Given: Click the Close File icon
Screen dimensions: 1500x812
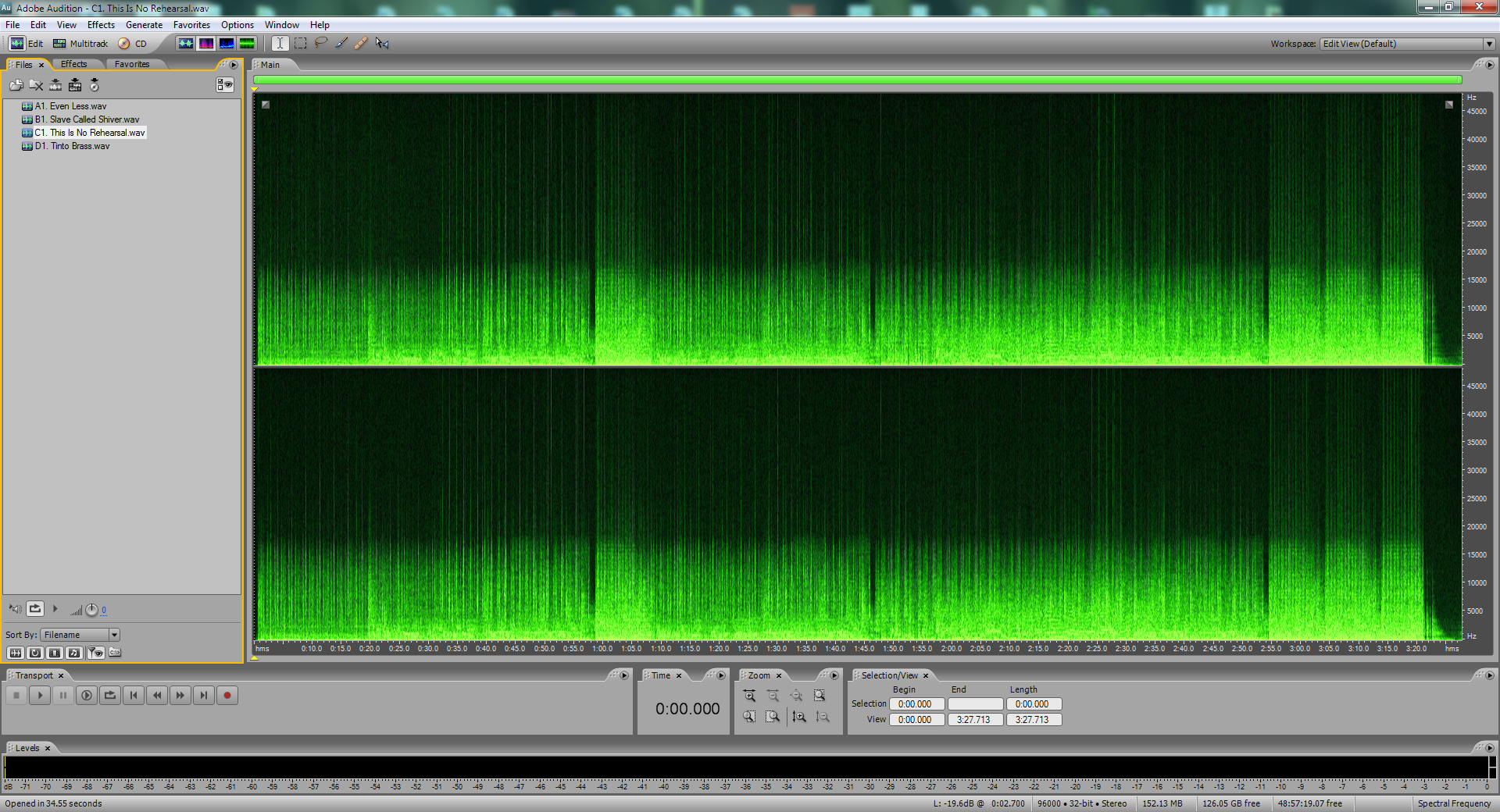Looking at the screenshot, I should (36, 85).
